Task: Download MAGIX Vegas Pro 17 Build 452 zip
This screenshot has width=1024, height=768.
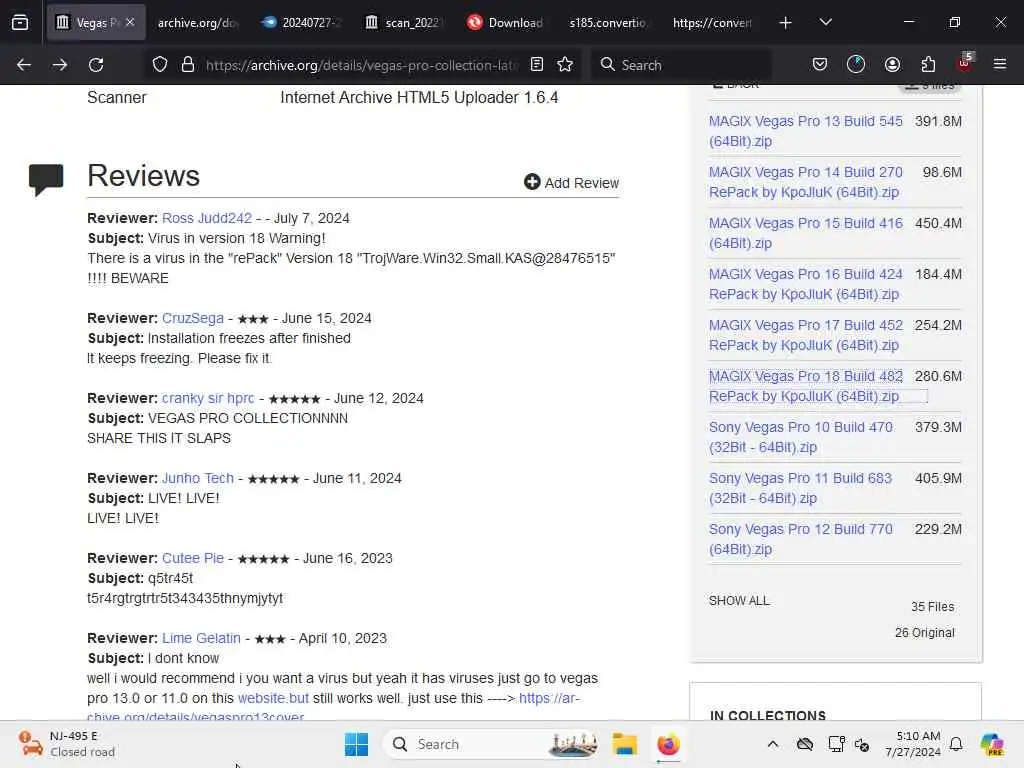Action: (x=805, y=335)
